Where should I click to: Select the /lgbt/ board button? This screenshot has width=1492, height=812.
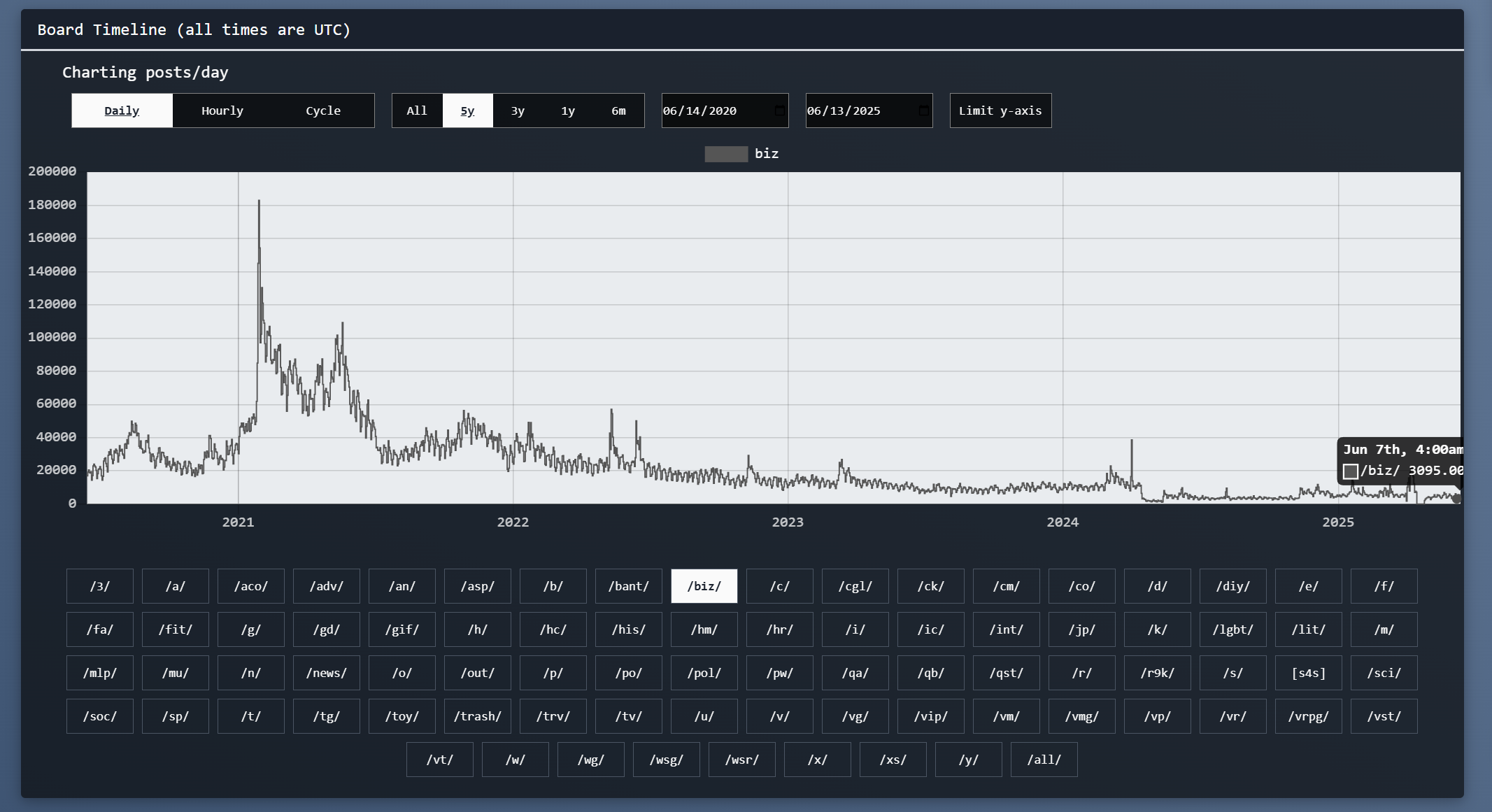coord(1233,629)
